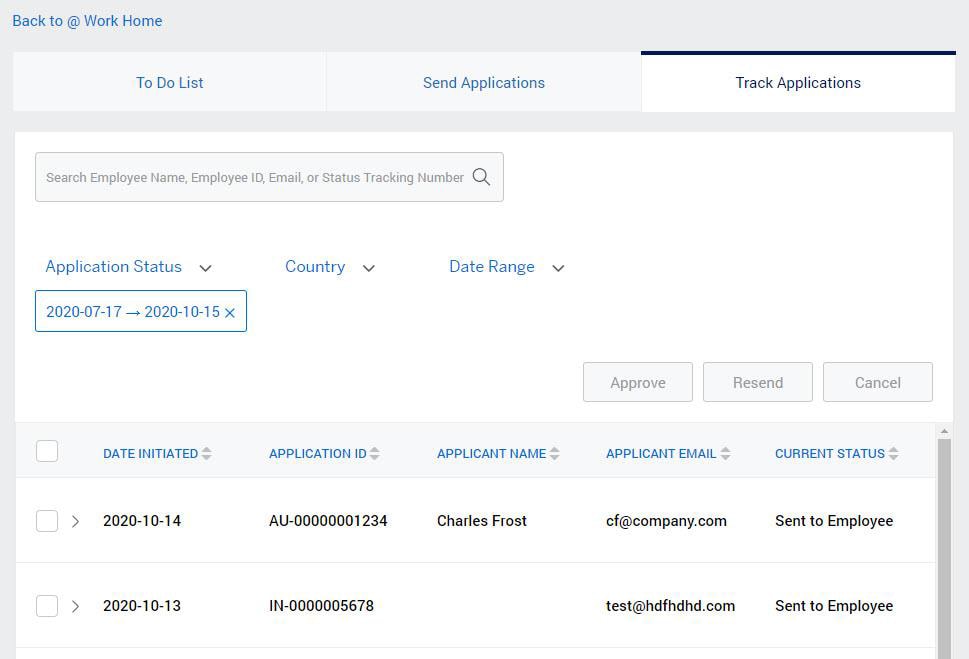Sort the Application ID column

pos(375,453)
